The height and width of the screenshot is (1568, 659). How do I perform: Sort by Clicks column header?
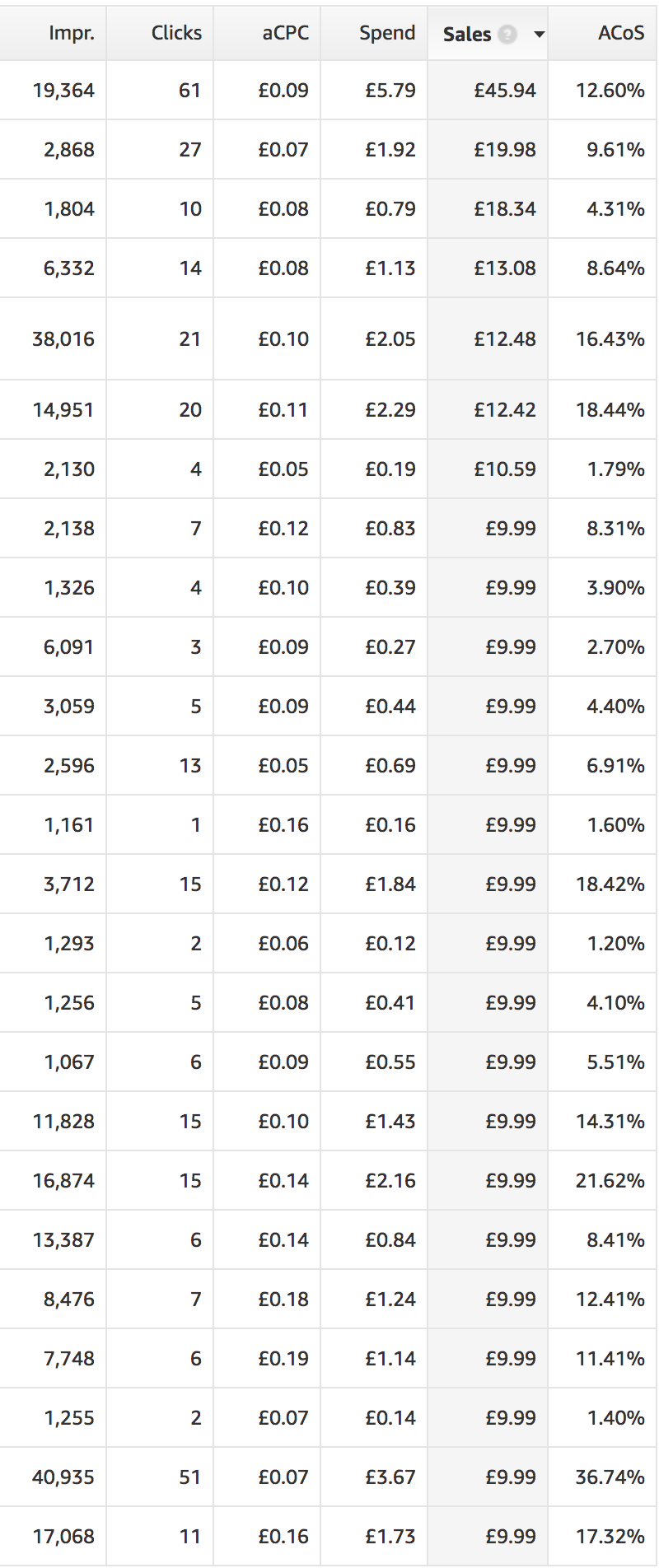(176, 33)
